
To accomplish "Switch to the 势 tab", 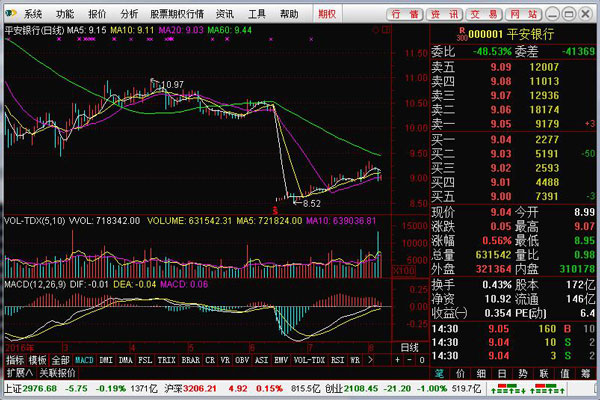I will tap(523, 373).
